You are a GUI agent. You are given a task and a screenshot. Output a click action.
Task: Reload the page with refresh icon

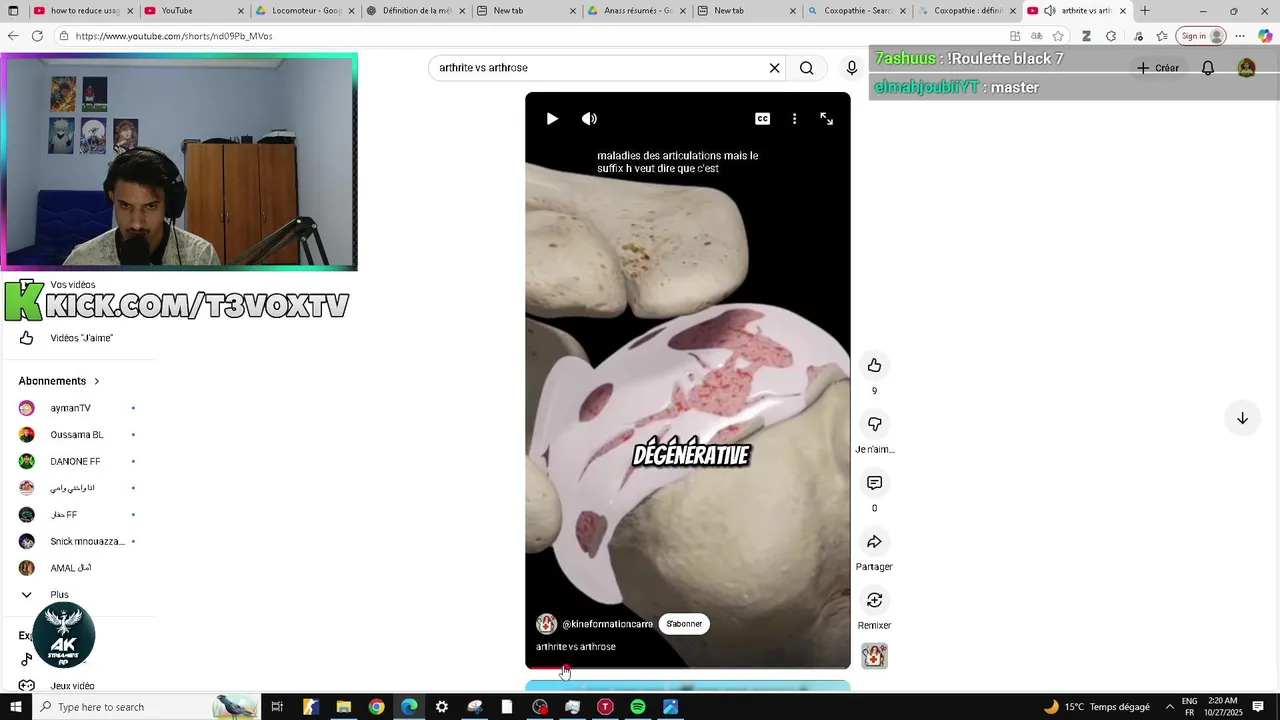37,36
